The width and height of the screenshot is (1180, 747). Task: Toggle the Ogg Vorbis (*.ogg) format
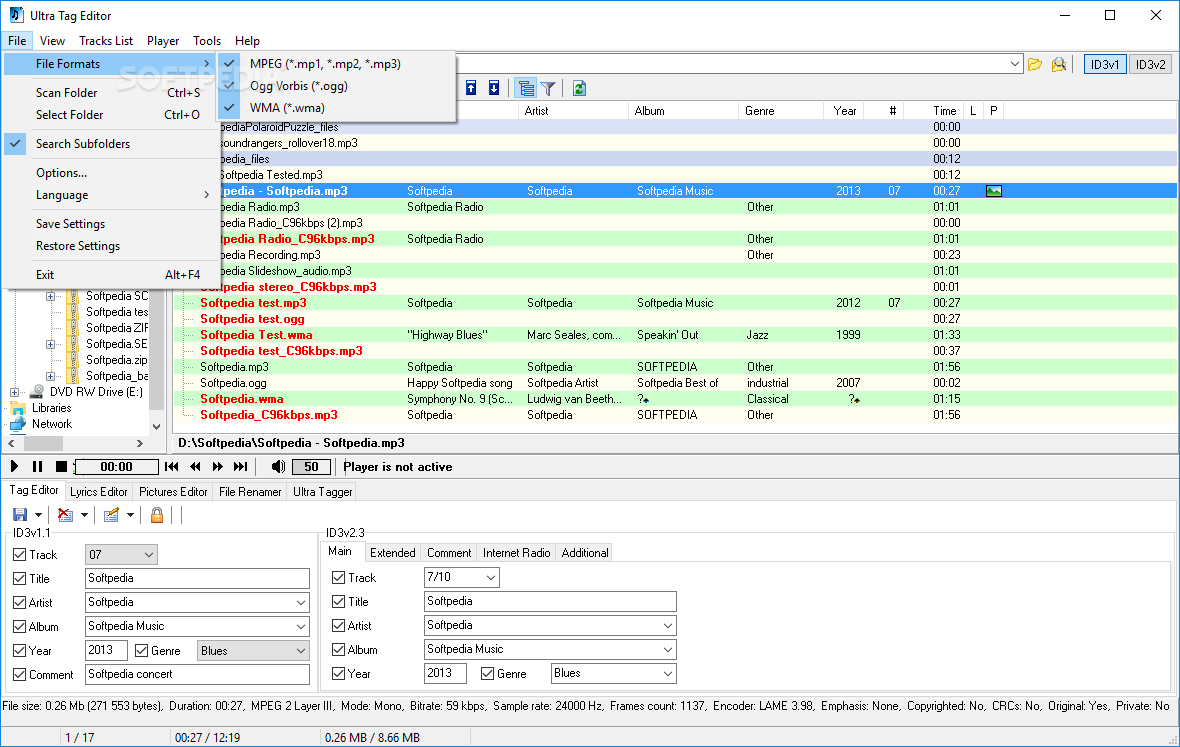337,86
